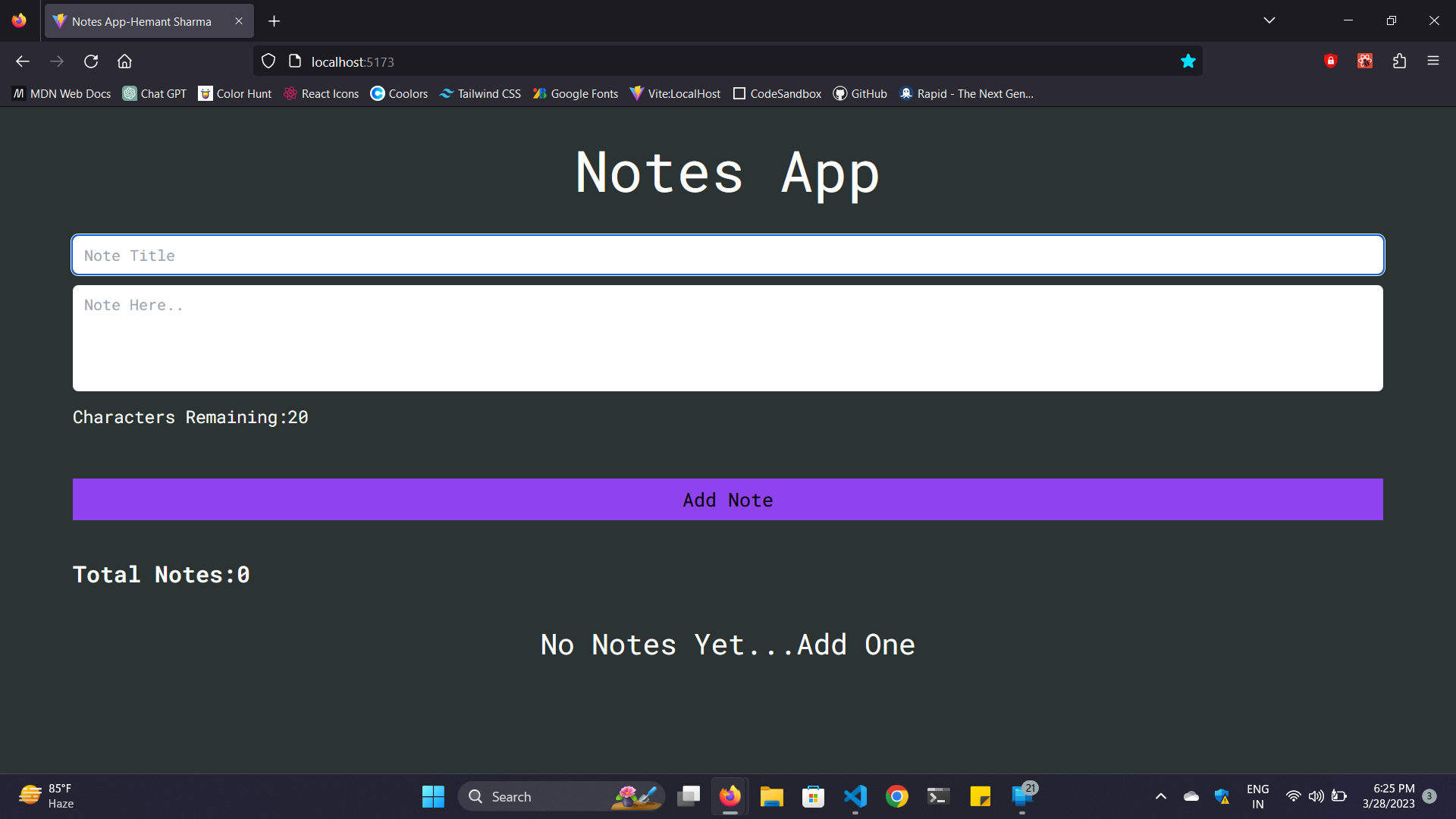Focus the Note Title input field
Viewport: 1456px width, 819px height.
click(x=728, y=255)
